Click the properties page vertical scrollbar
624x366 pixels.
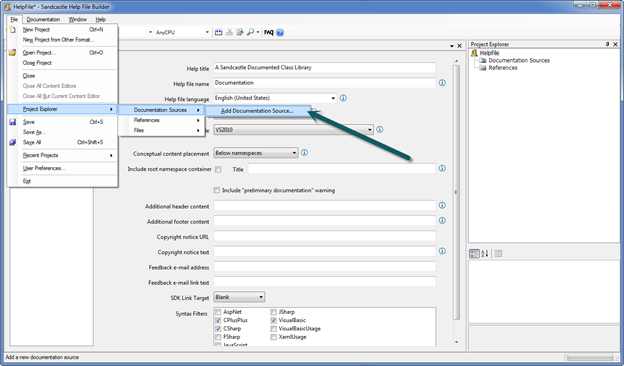pos(456,192)
